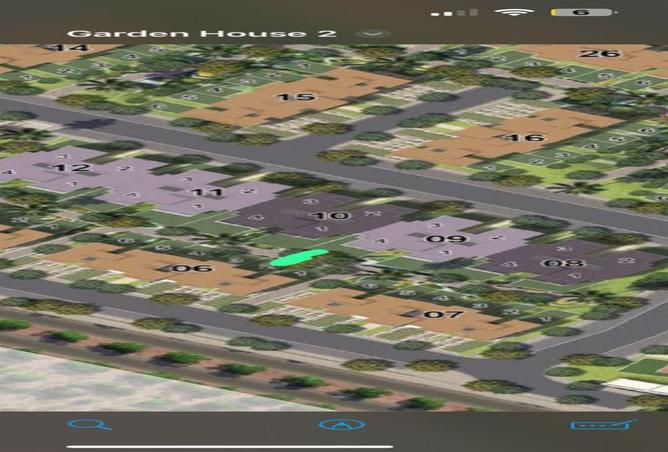This screenshot has width=668, height=452.
Task: Tap the cellular signal bars
Action: [x=454, y=12]
